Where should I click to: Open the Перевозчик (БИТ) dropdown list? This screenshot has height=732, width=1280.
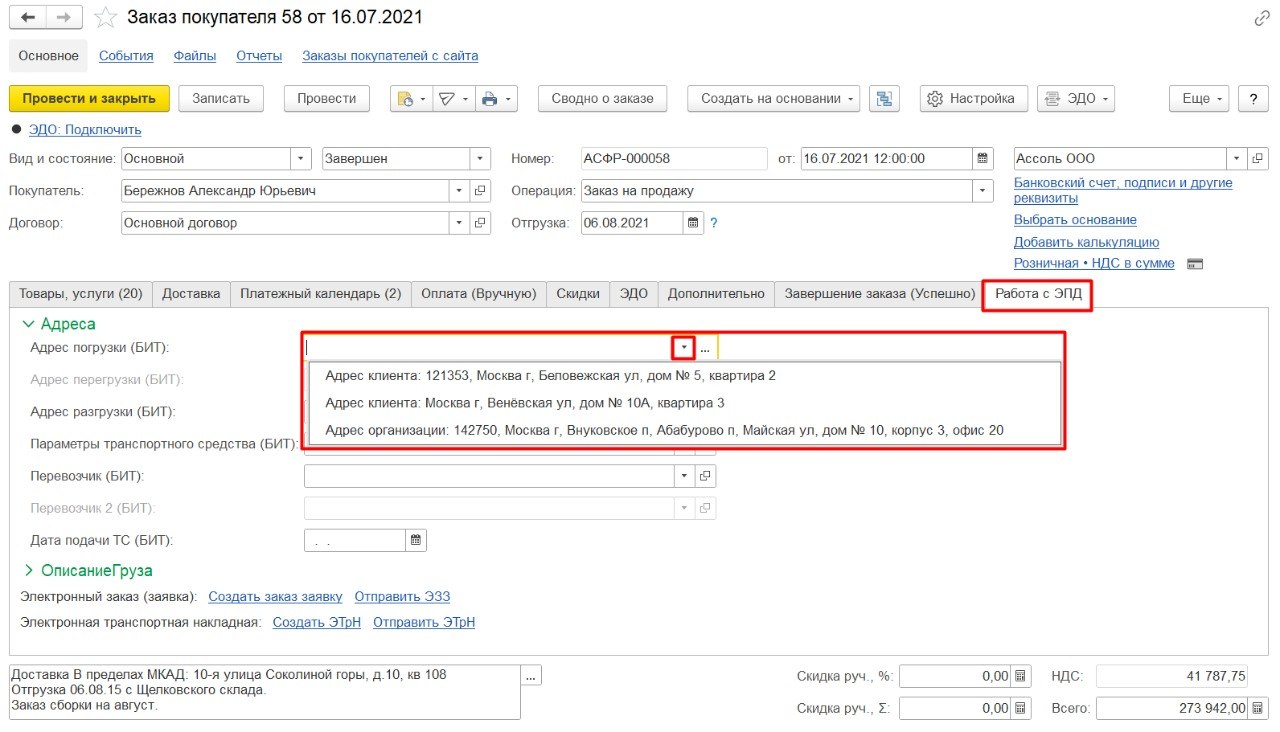(685, 476)
